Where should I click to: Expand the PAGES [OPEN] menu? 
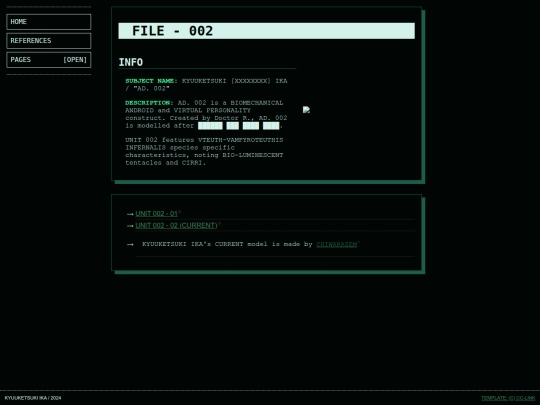[x=49, y=60]
